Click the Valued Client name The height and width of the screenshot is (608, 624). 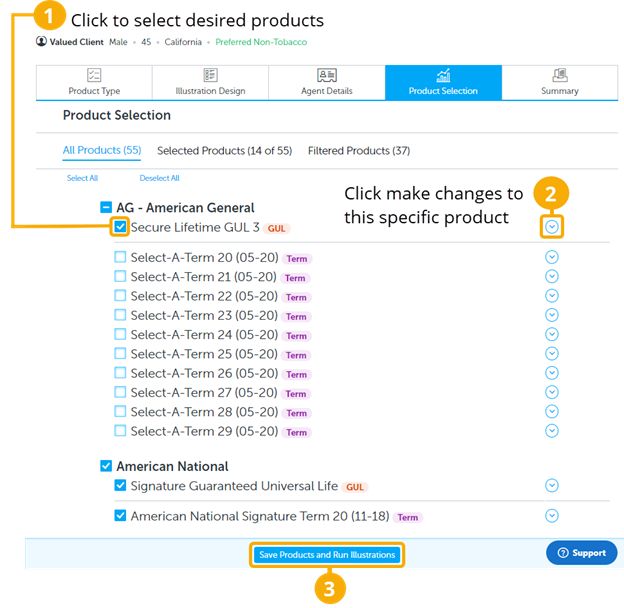pos(76,42)
